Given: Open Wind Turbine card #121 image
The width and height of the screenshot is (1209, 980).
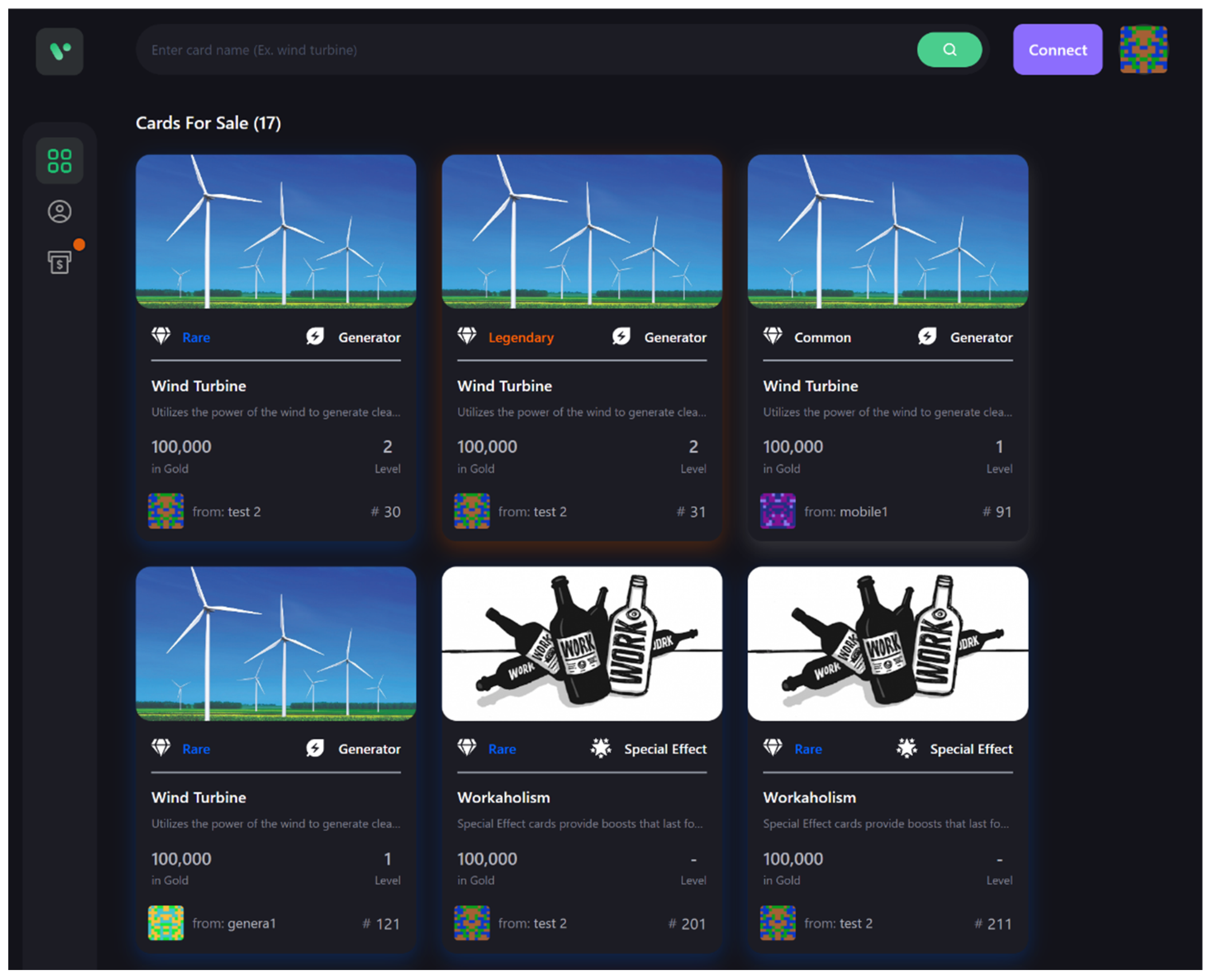Looking at the screenshot, I should 275,644.
